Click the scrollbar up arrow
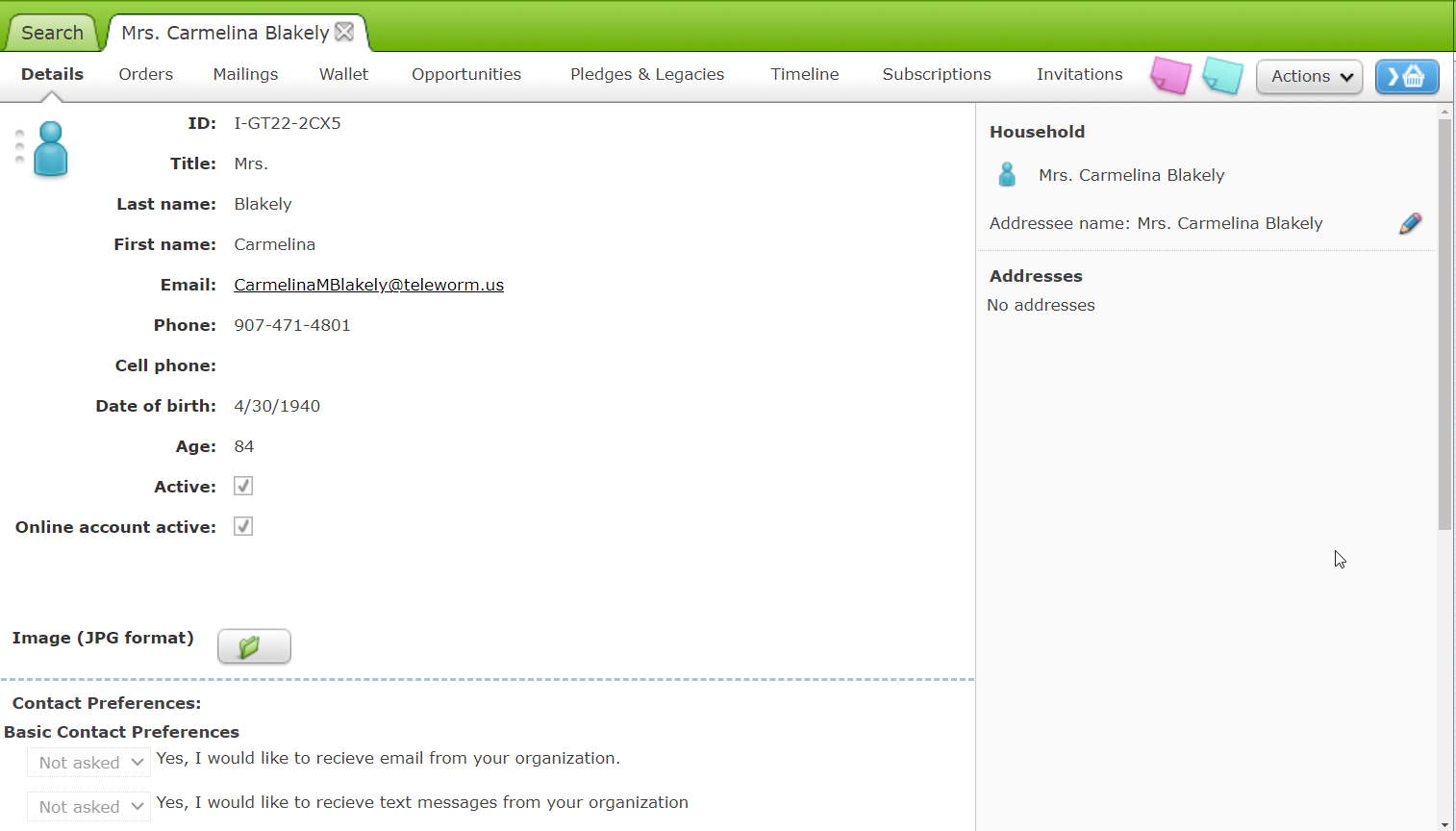The image size is (1456, 831). click(x=1444, y=112)
